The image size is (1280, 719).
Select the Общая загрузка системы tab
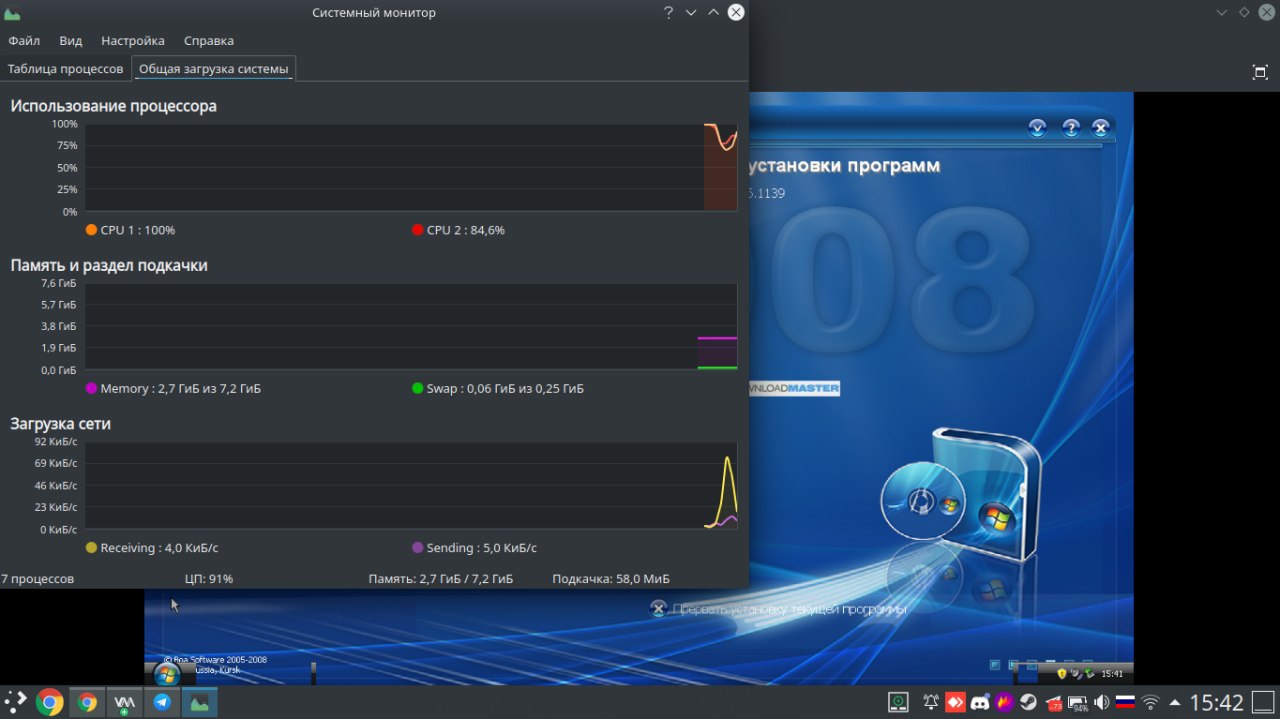tap(213, 69)
